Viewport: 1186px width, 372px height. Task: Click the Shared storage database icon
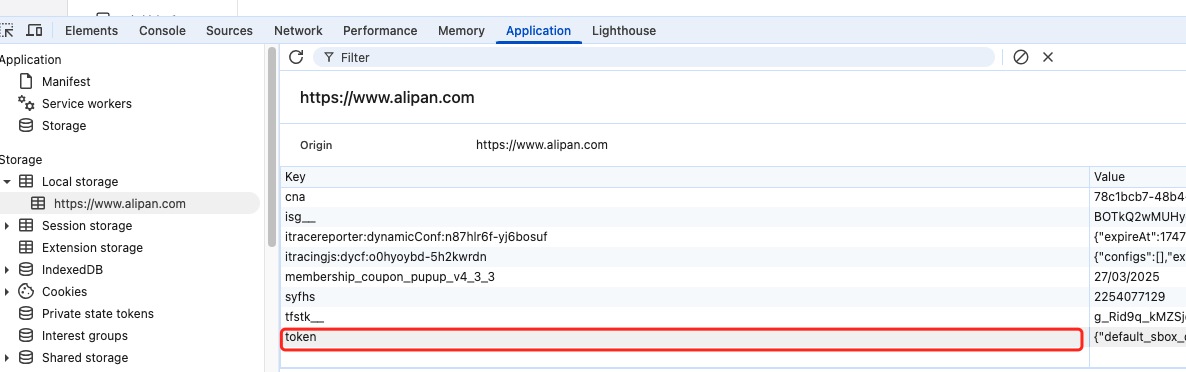click(26, 357)
